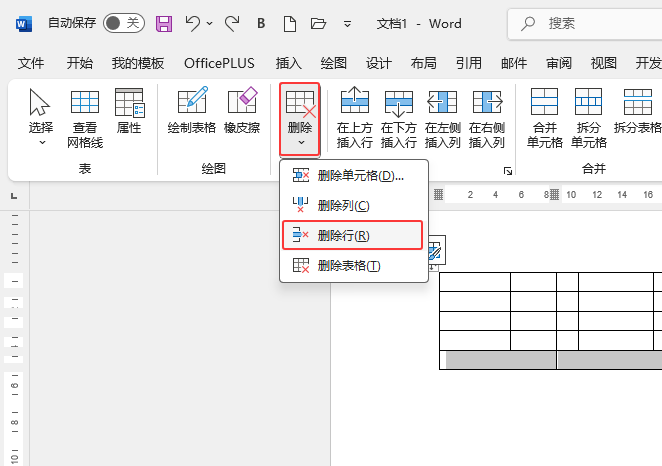Image resolution: width=662 pixels, height=466 pixels.
Task: Switch to the 插入 tab
Action: pyautogui.click(x=288, y=63)
